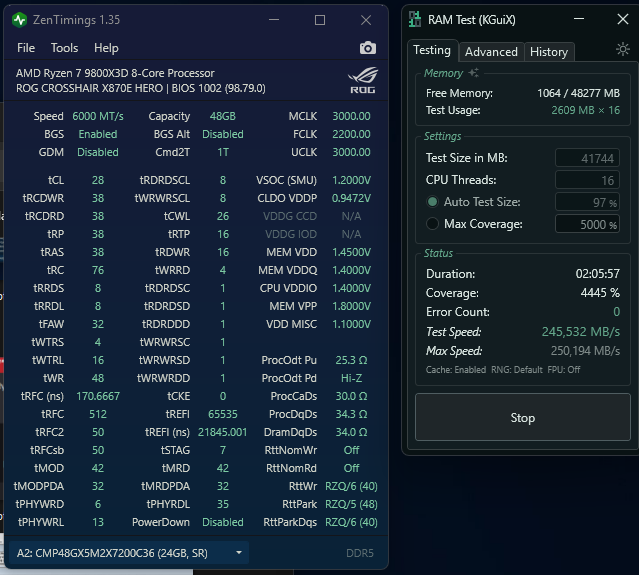Viewport: 639px width, 575px height.
Task: Click the VSOC (SMU) value 1.2000V
Action: pos(351,180)
